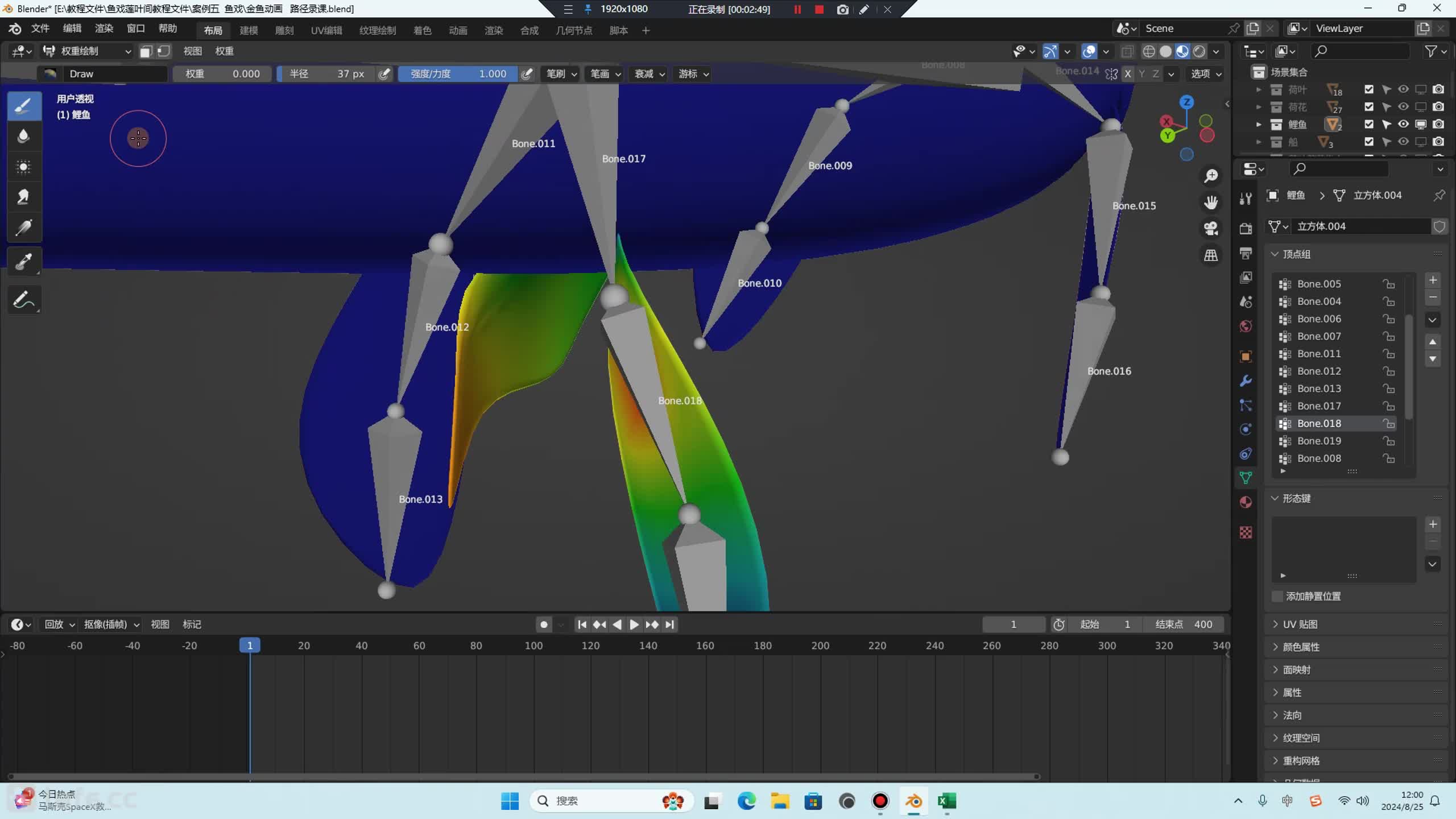The image size is (1456, 819).
Task: Uncheck the 荷花 collection checkbox
Action: [1369, 107]
